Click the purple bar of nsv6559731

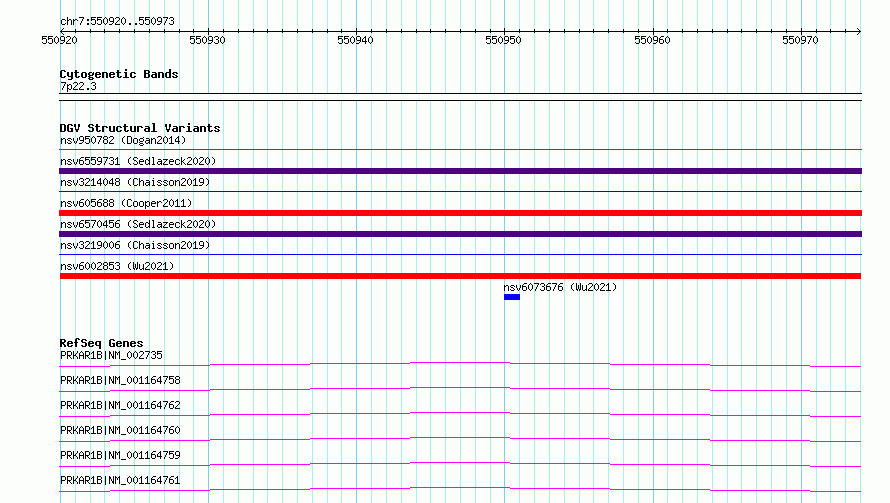pyautogui.click(x=460, y=171)
